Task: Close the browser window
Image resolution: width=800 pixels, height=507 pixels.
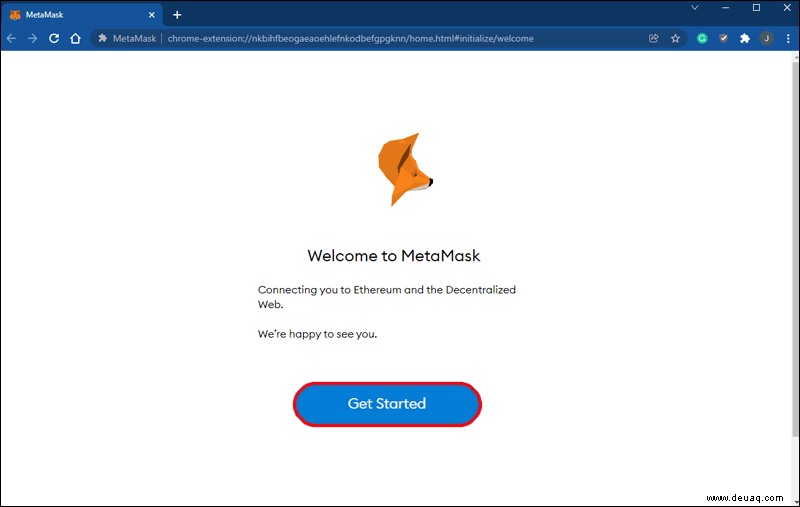Action: [787, 8]
